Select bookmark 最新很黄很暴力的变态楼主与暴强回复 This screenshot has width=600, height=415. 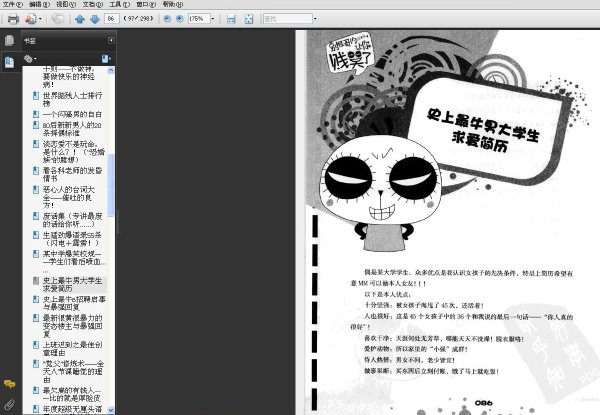pos(72,325)
